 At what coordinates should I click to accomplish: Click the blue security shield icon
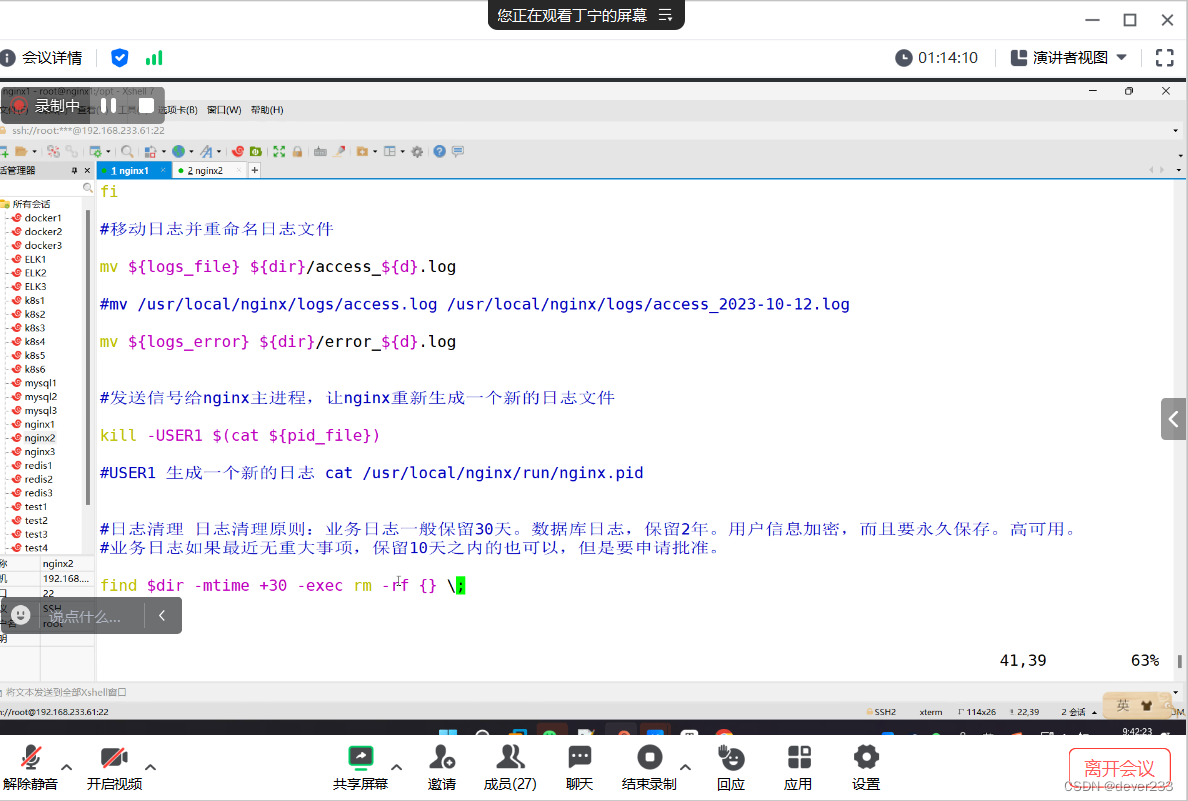point(120,58)
